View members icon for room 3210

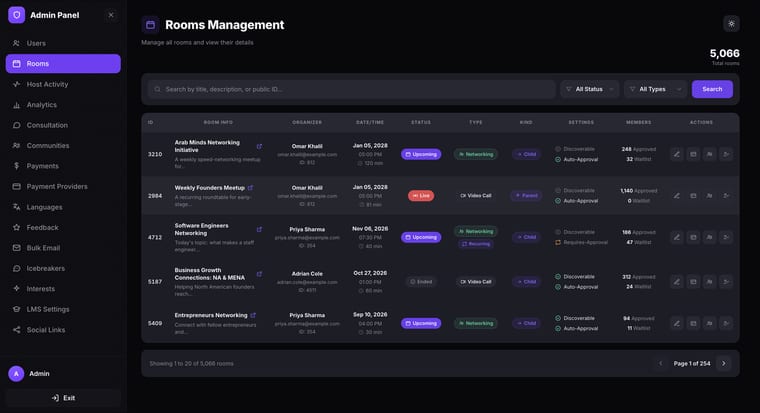tap(710, 154)
